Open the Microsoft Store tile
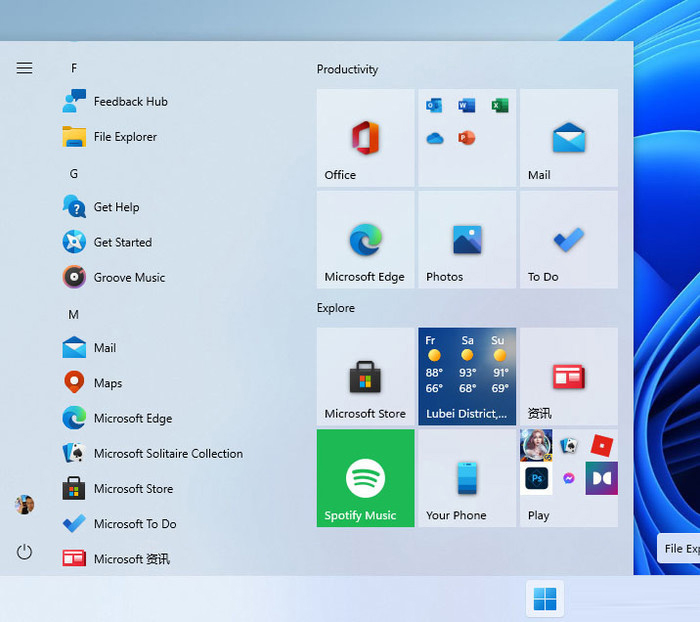The width and height of the screenshot is (700, 622). 365,376
